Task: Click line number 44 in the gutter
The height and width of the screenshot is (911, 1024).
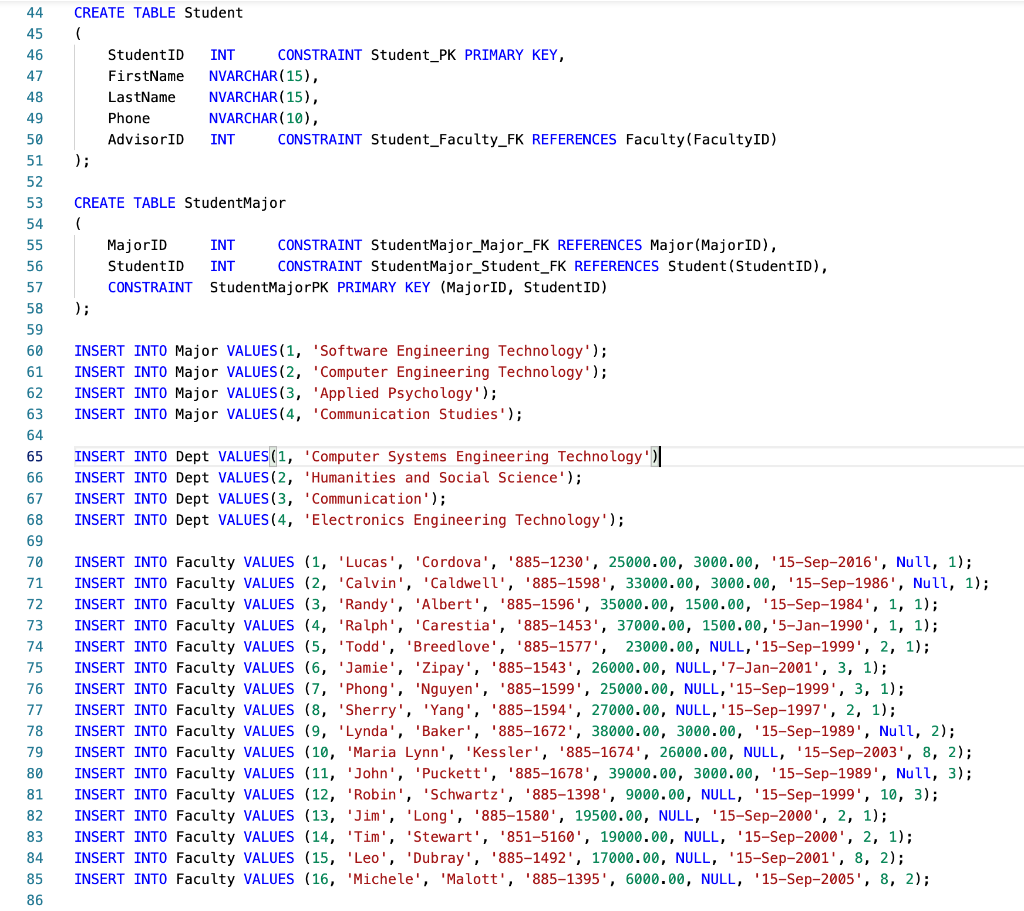Action: pyautogui.click(x=35, y=13)
